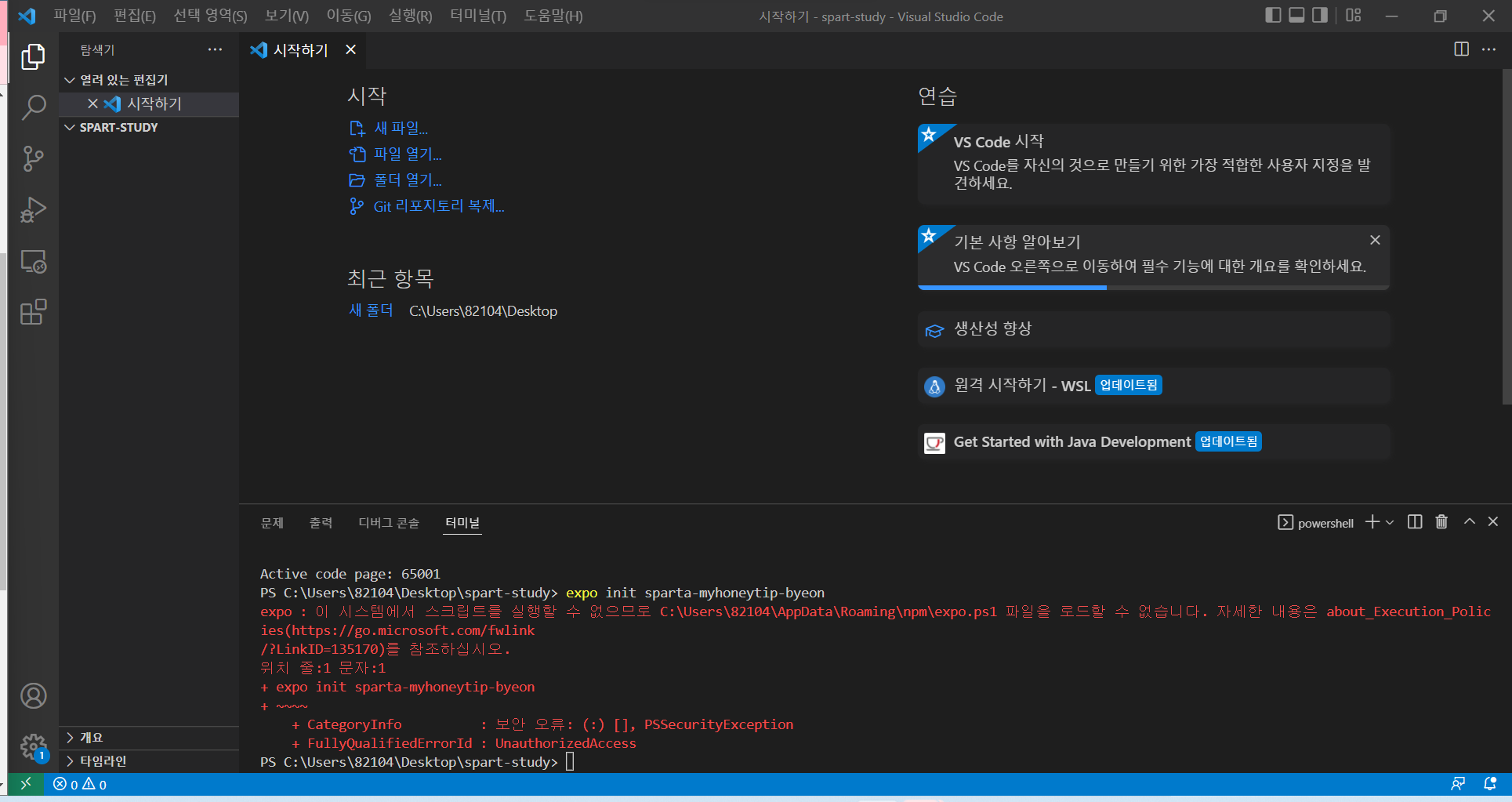Click the Git 리포지토리 복제... link
This screenshot has height=802, width=1512.
438,206
